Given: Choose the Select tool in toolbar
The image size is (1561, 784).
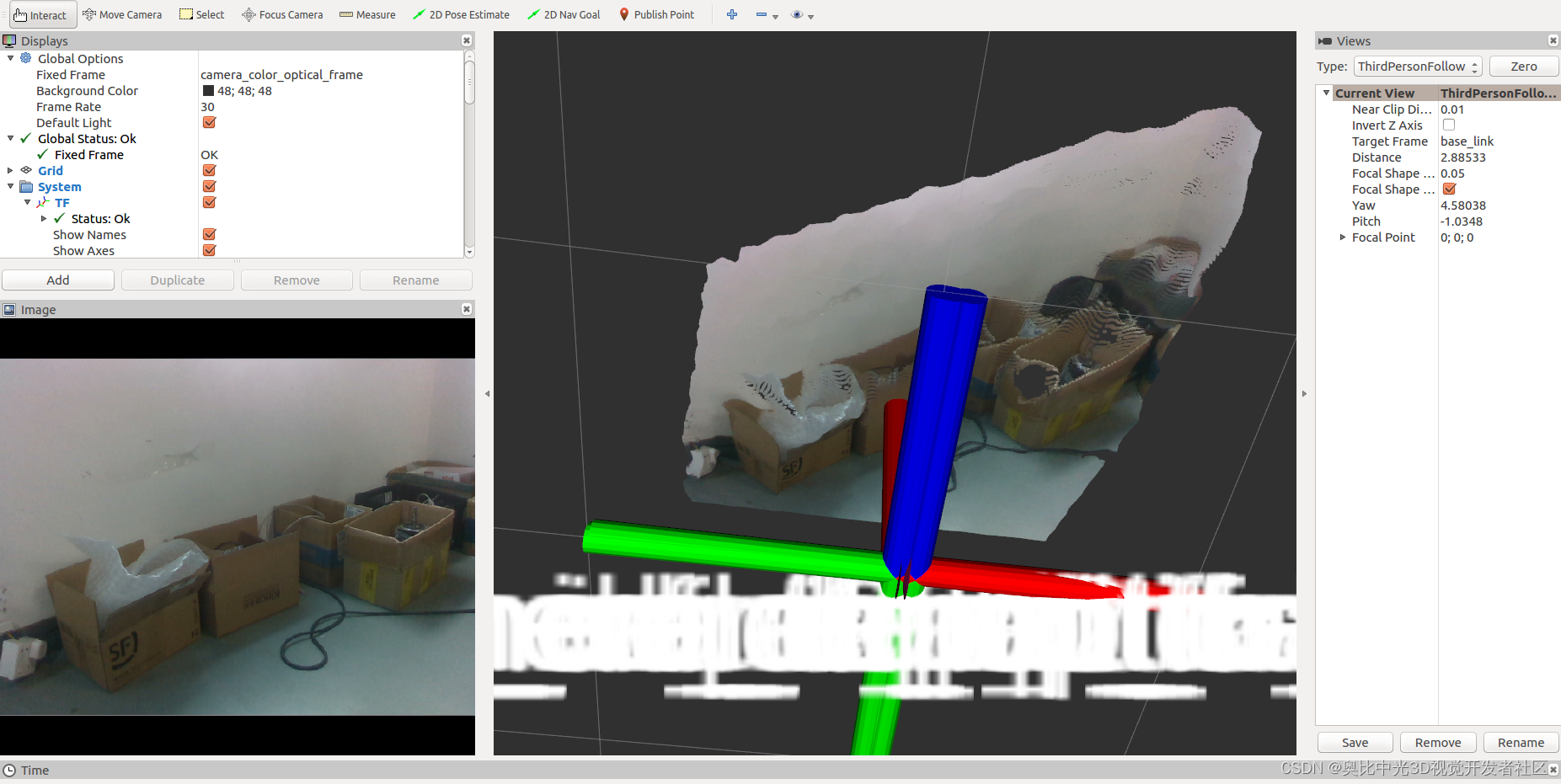Looking at the screenshot, I should (202, 15).
